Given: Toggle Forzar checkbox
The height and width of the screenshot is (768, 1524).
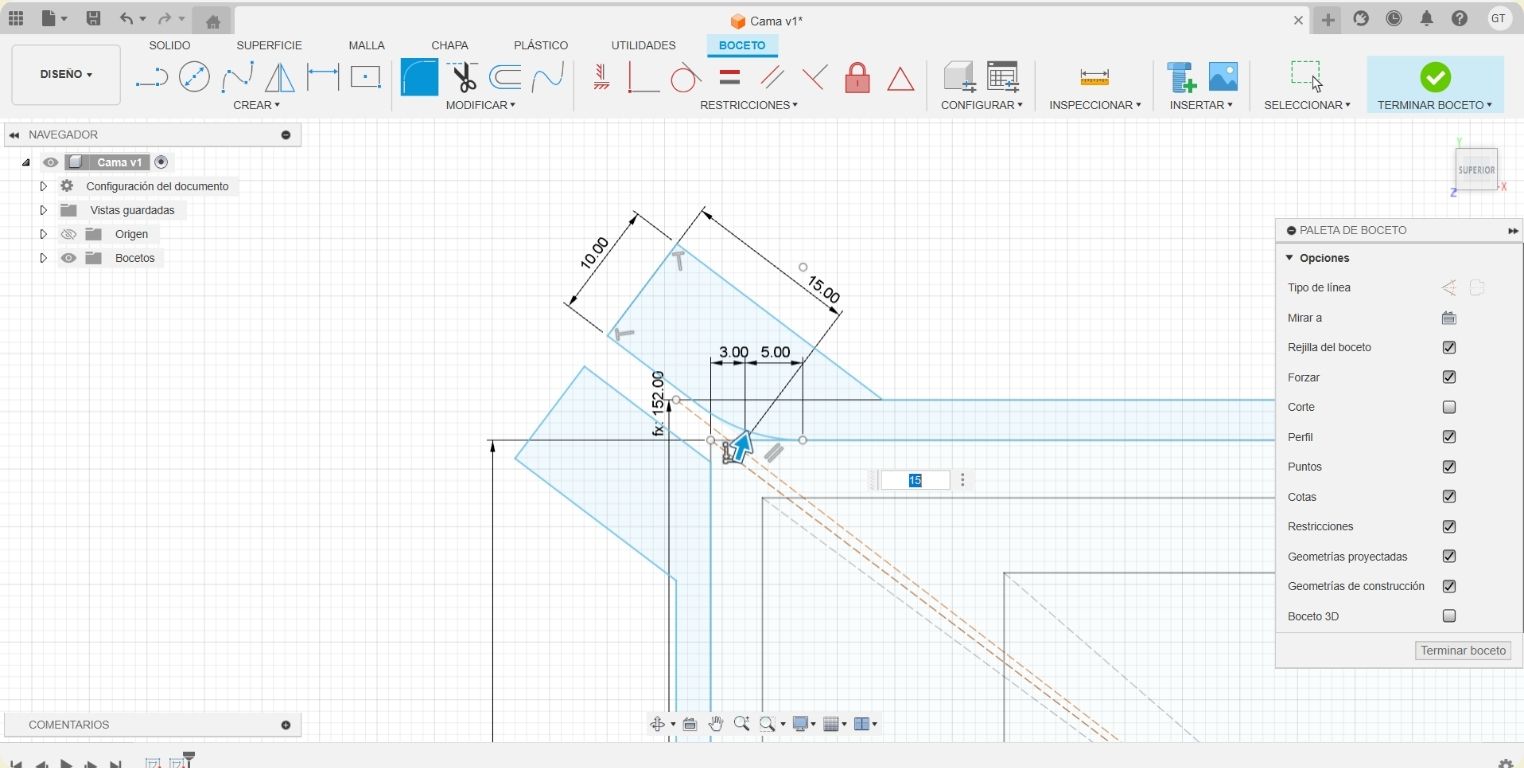Looking at the screenshot, I should (1449, 377).
